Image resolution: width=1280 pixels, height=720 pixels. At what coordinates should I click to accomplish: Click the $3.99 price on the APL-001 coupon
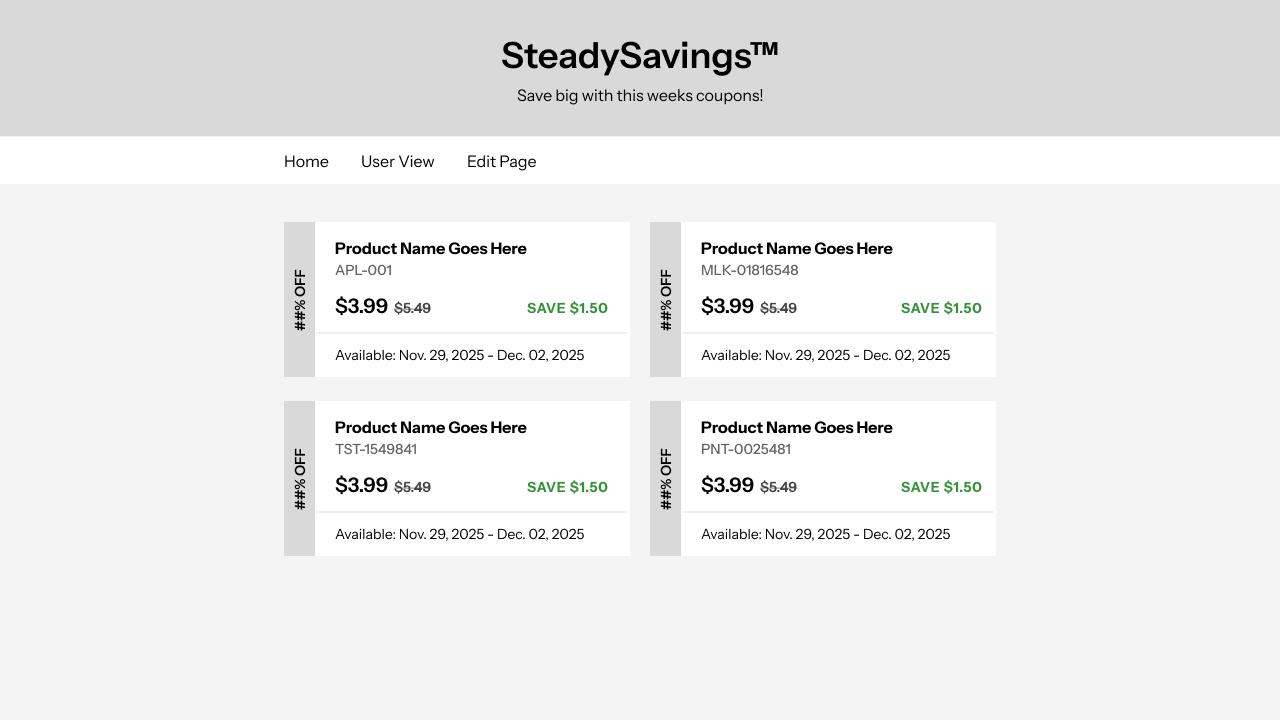pyautogui.click(x=361, y=306)
